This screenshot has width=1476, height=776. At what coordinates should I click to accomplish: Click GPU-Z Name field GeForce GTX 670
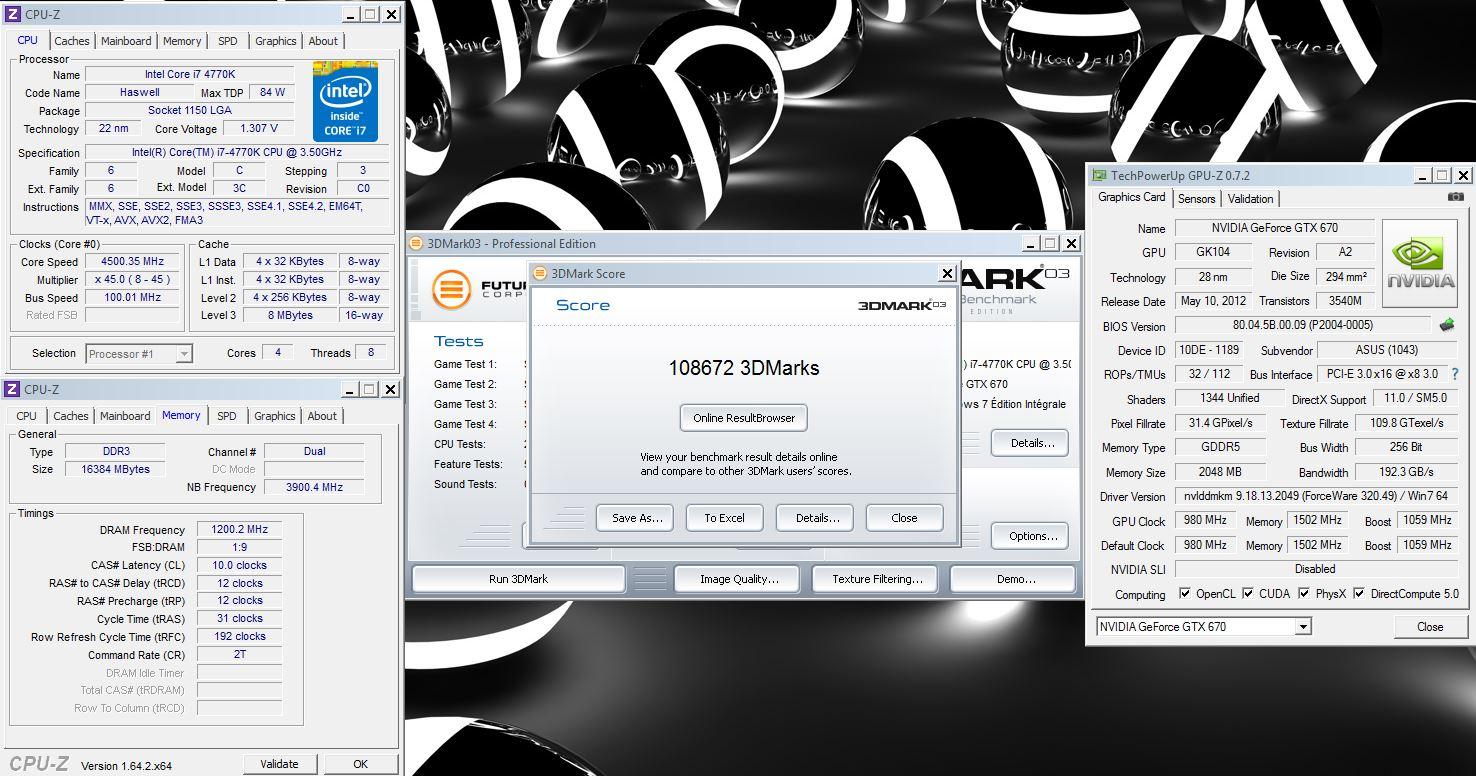click(1274, 228)
